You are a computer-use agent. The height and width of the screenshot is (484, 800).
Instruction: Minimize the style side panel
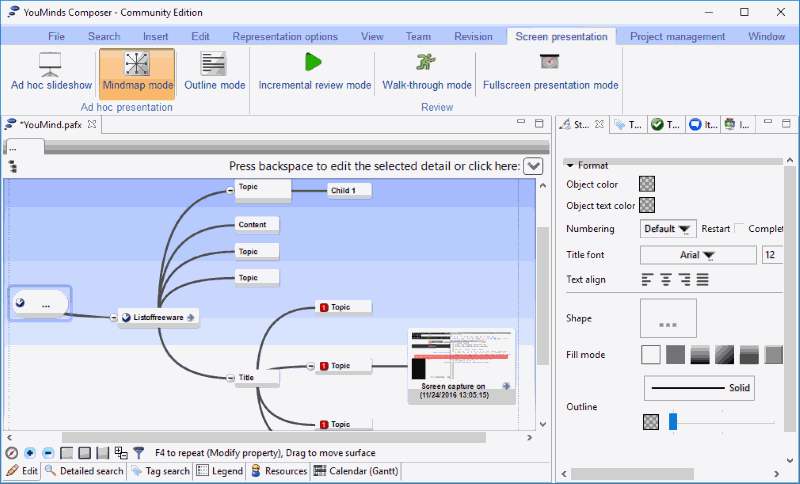(768, 122)
